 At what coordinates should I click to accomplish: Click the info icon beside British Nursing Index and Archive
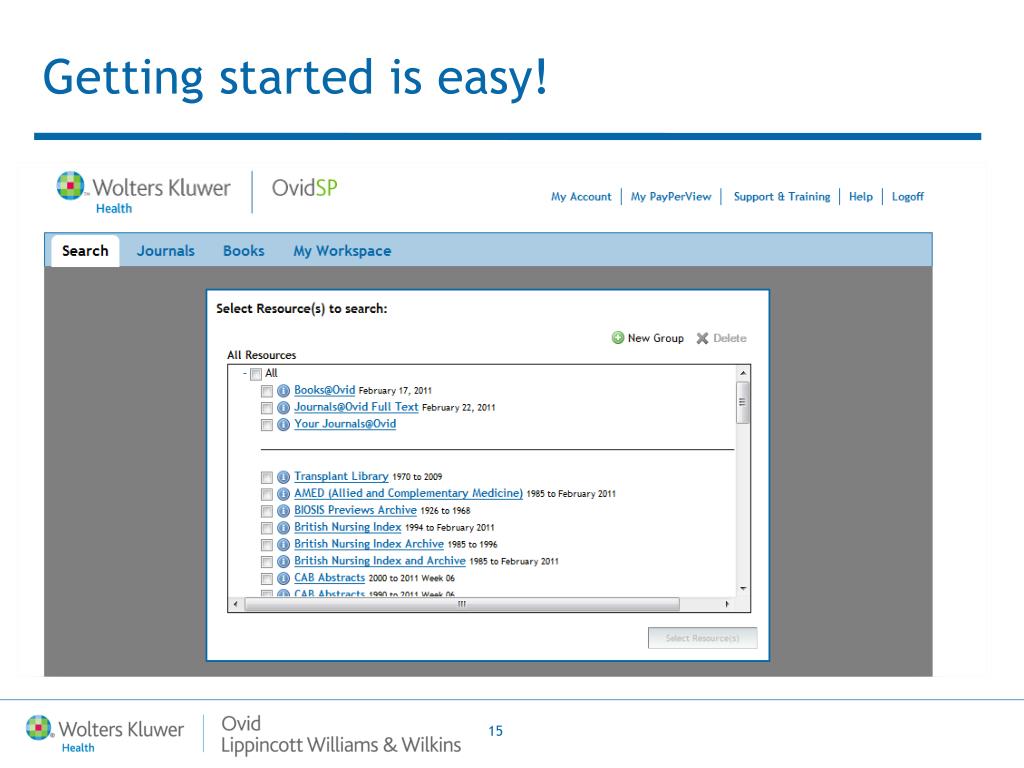pyautogui.click(x=283, y=562)
